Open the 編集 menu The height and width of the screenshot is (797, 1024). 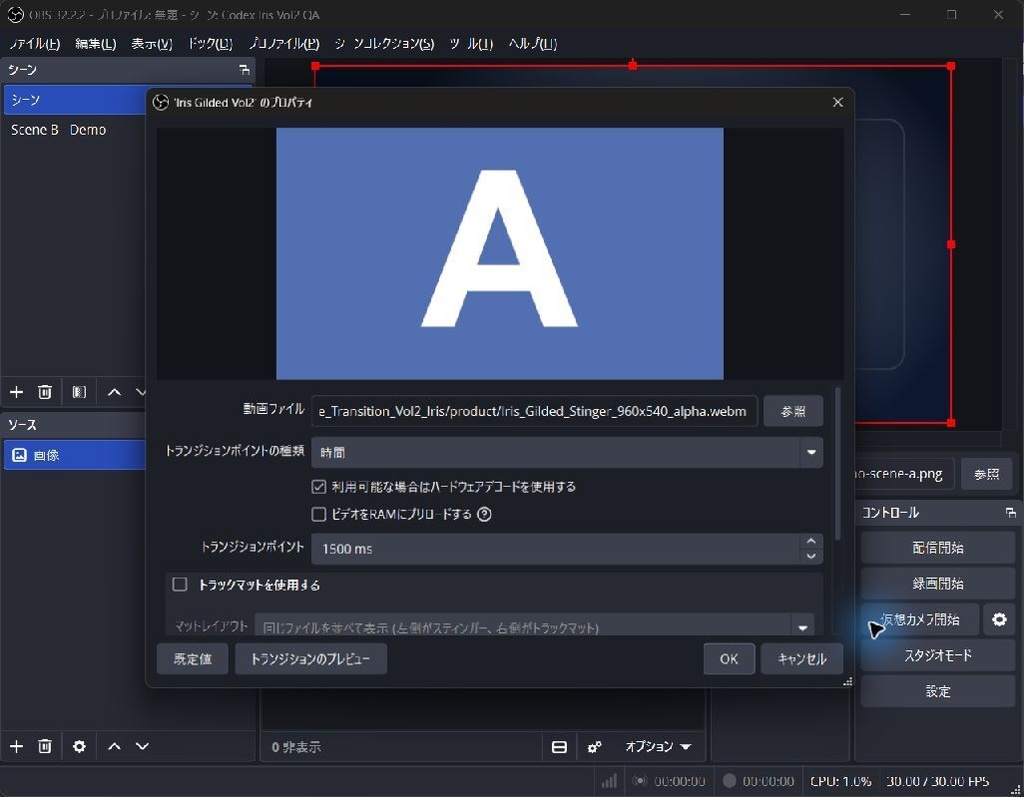95,44
